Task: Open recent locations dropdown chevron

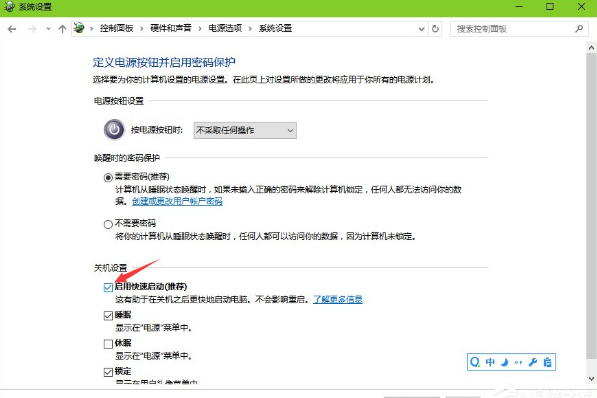Action: point(48,29)
